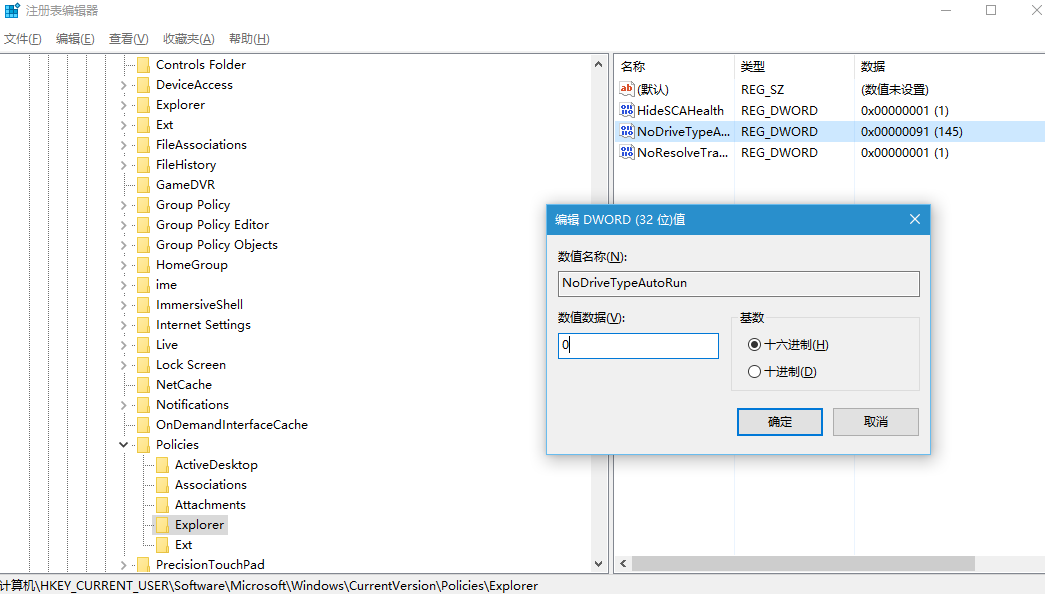Cancel the dialog with 取消
Image resolution: width=1045 pixels, height=594 pixels.
875,422
